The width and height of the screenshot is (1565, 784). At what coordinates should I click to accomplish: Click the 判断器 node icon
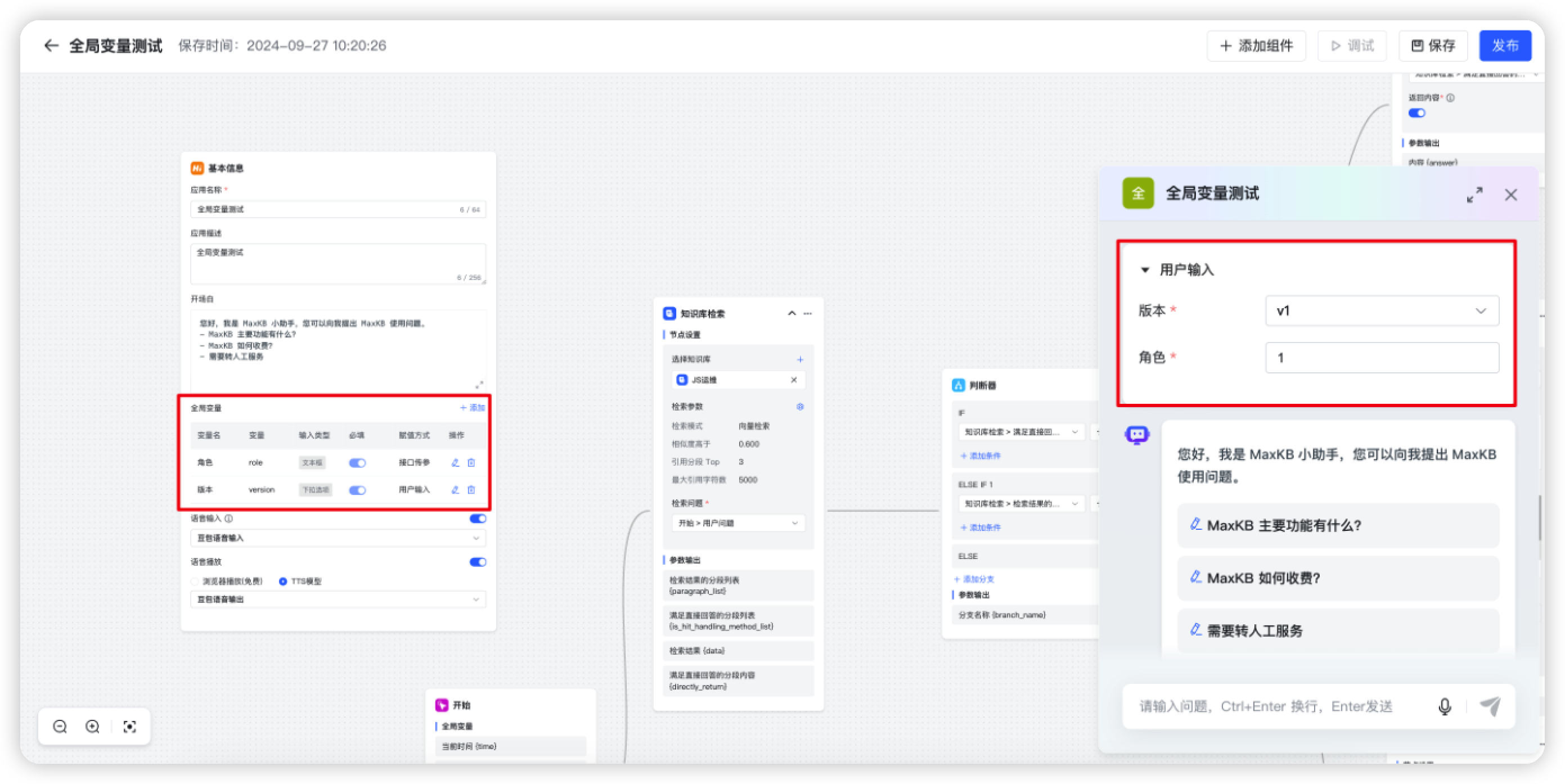pos(958,385)
